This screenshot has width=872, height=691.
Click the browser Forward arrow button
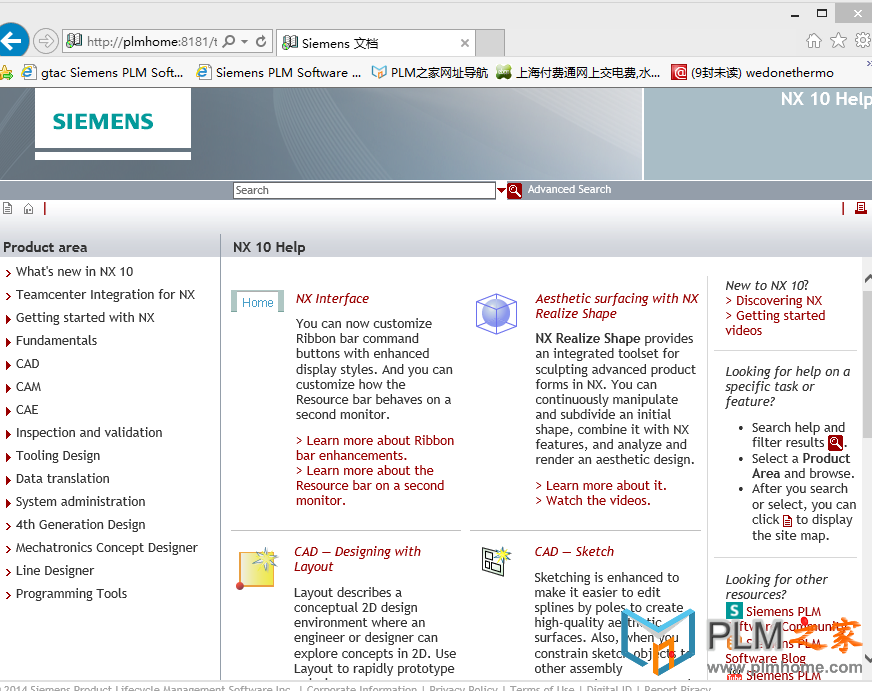(x=46, y=41)
